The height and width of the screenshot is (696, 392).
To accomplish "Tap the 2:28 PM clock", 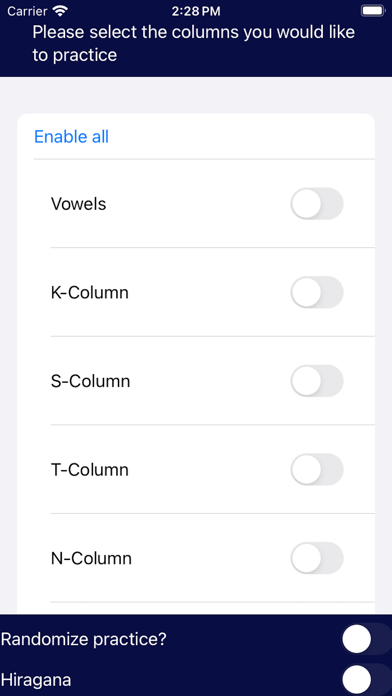I will (196, 11).
